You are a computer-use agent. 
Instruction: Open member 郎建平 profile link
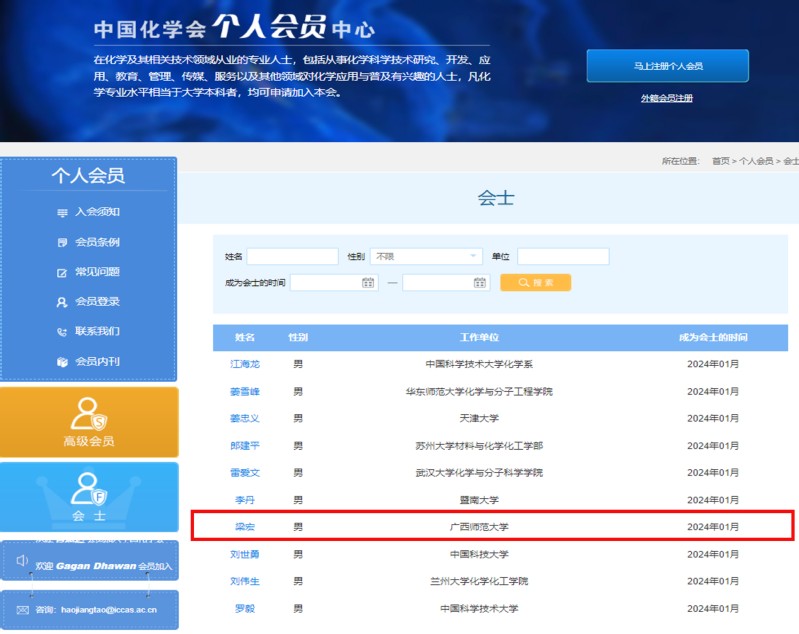pos(245,446)
